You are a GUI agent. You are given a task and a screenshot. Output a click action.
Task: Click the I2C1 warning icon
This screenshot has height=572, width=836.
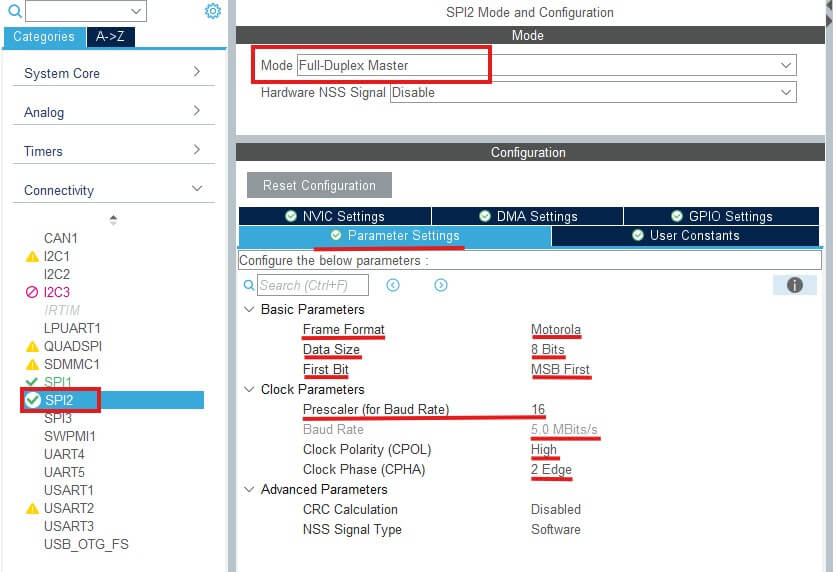coord(32,257)
